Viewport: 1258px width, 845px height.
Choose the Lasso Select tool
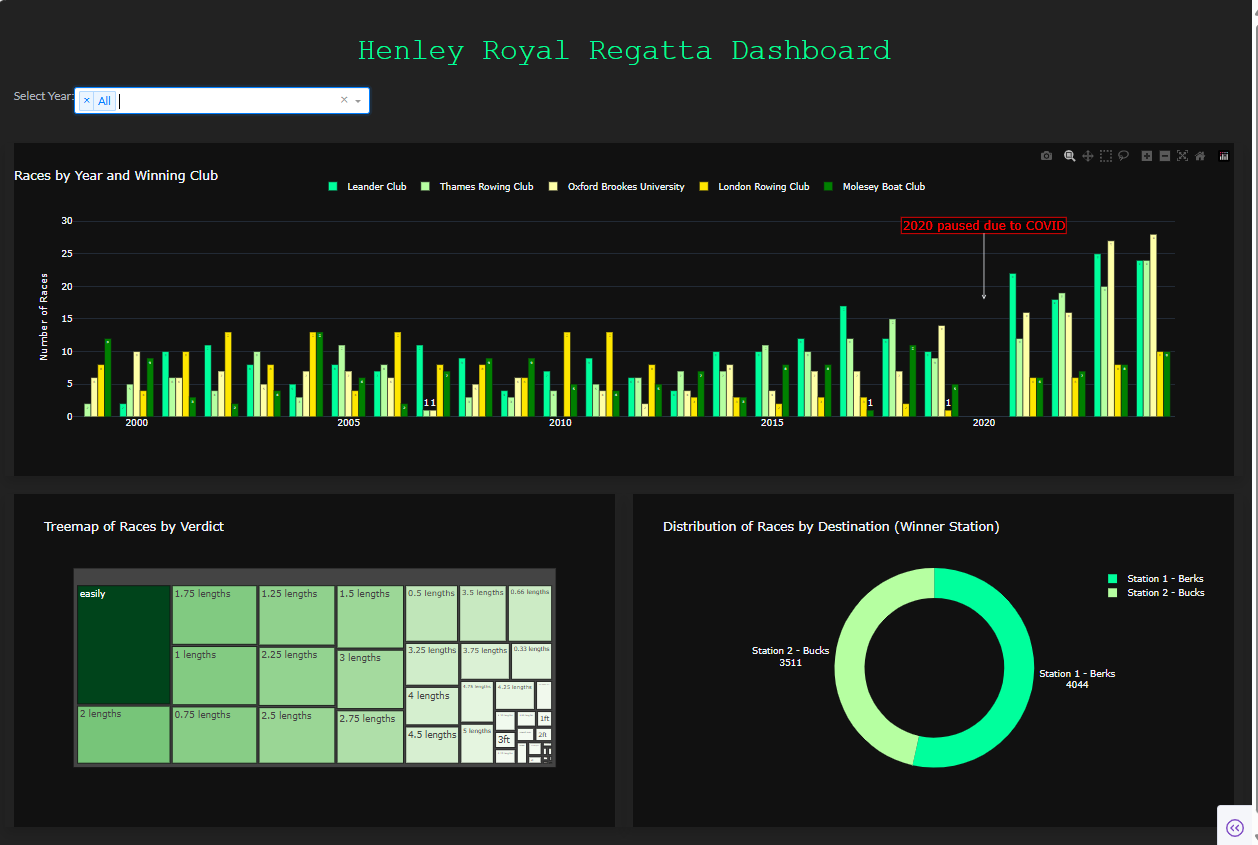(1124, 156)
